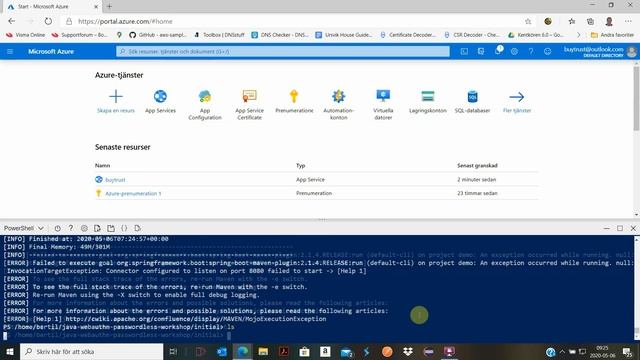Close the Cloud Shell panel
This screenshot has width=640, height=360.
tap(633, 228)
